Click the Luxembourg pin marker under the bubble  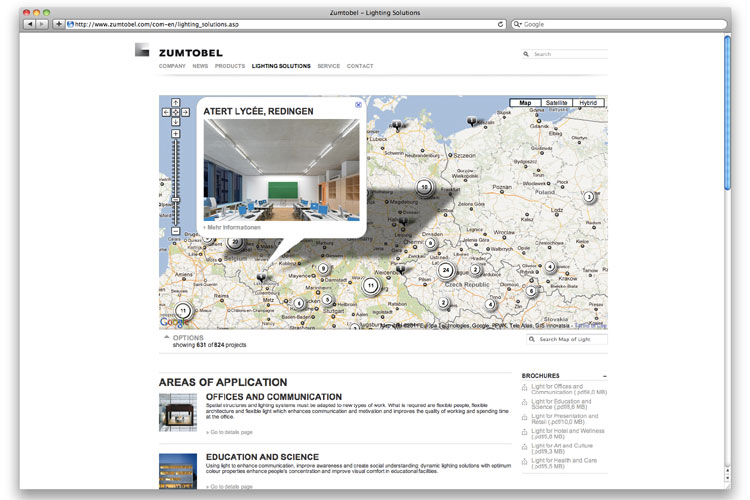click(x=261, y=278)
